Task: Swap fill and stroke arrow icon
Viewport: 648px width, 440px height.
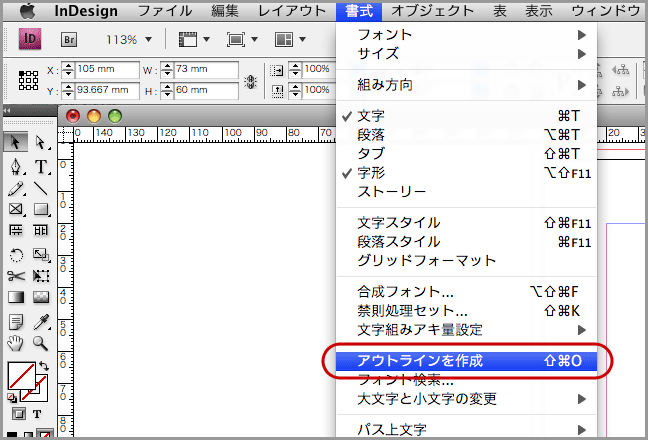Action: tap(44, 366)
